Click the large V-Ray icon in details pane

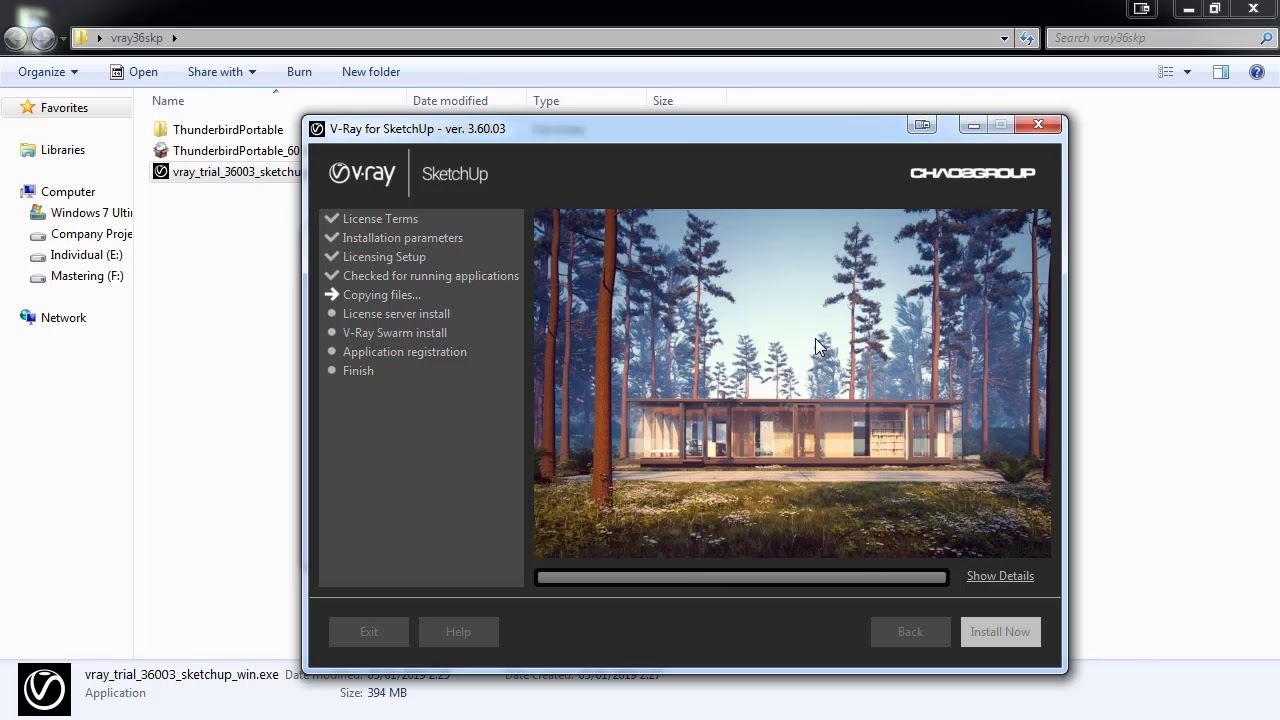click(45, 690)
